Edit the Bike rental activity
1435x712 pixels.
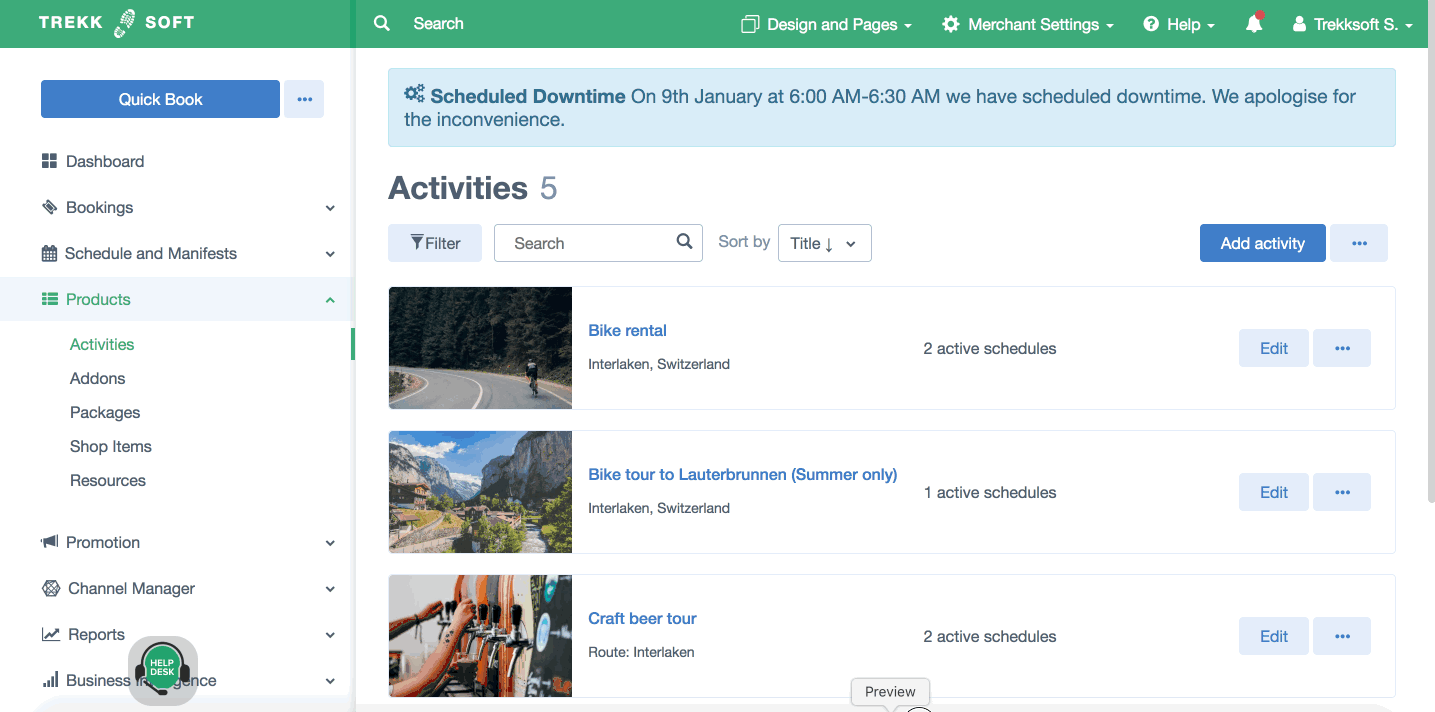(1274, 348)
